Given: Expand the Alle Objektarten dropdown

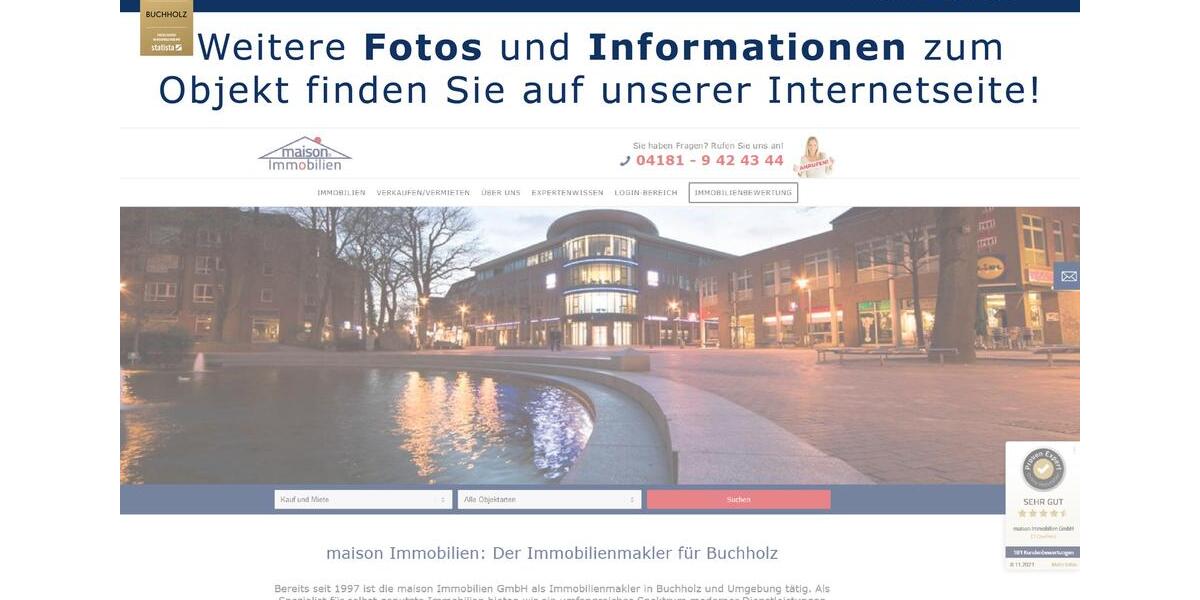Looking at the screenshot, I should 549,499.
